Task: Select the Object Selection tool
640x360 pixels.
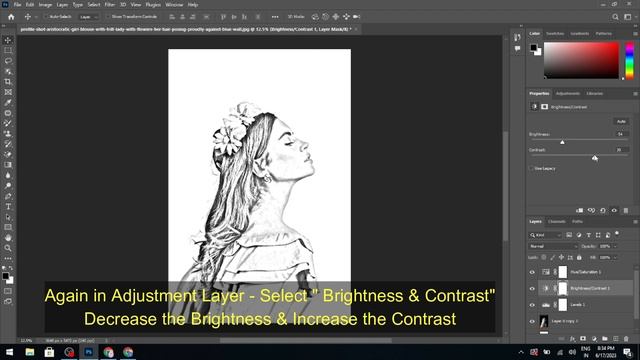Action: pyautogui.click(x=8, y=71)
